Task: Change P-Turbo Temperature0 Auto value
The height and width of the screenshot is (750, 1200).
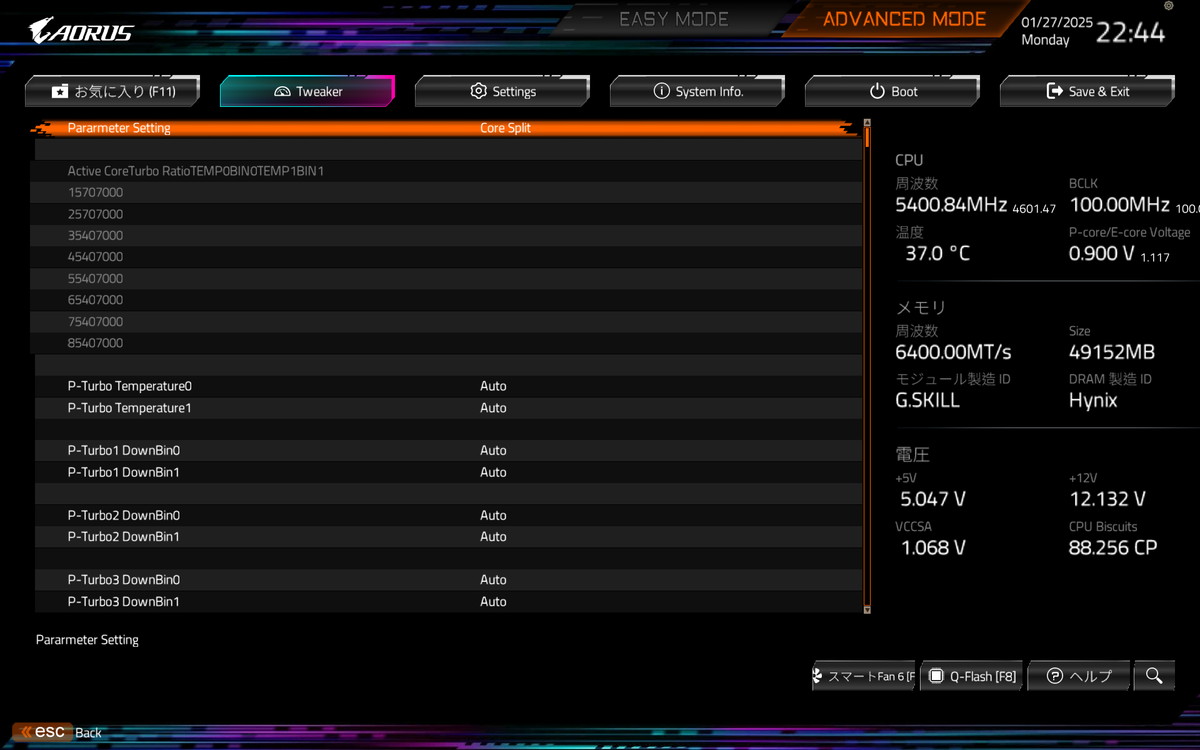Action: pos(493,386)
